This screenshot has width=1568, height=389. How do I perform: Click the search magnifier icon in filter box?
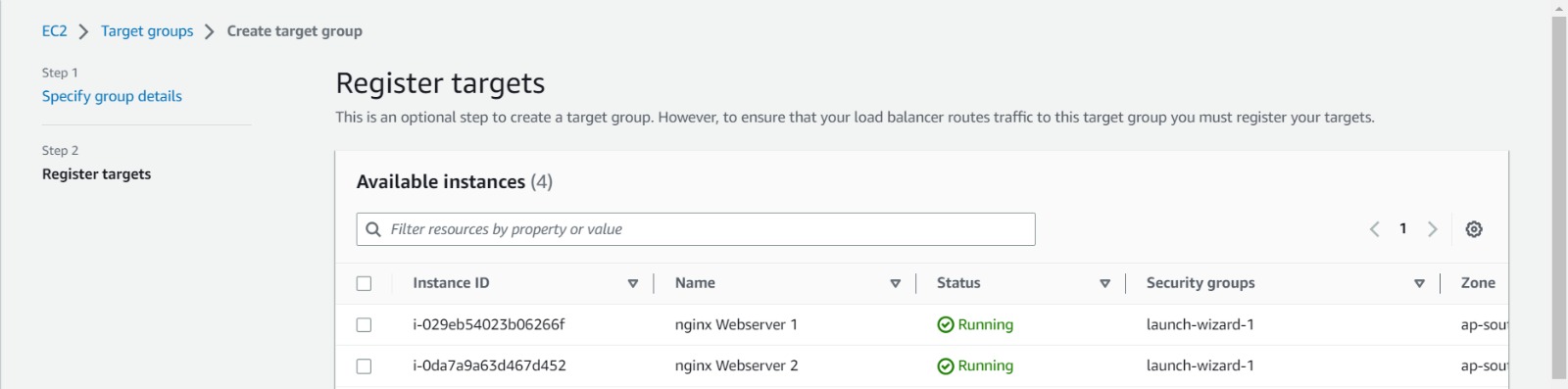373,229
